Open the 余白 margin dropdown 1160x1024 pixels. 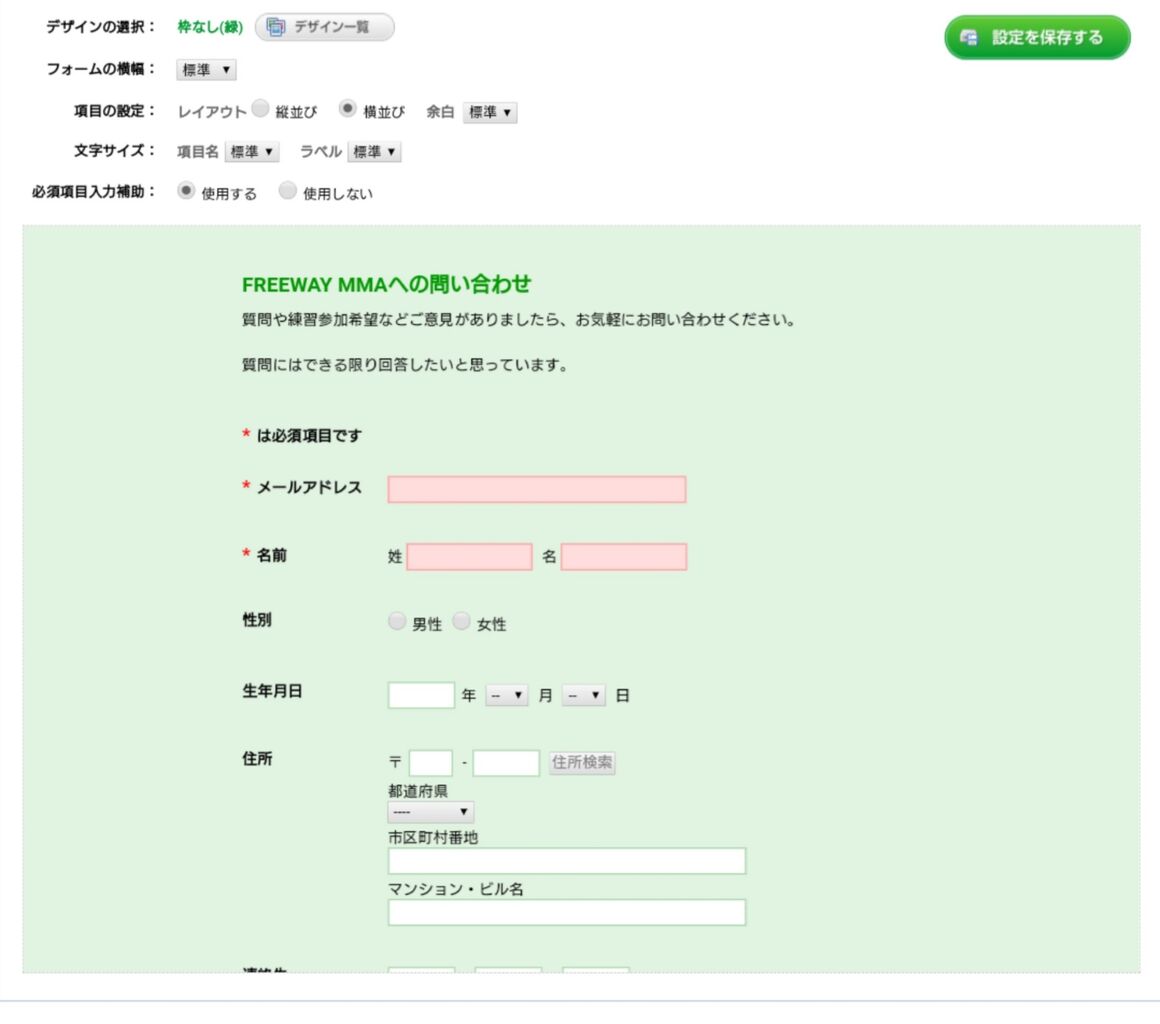click(490, 112)
